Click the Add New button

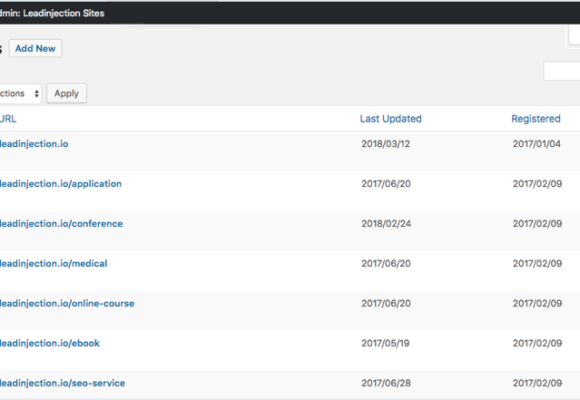coord(36,48)
